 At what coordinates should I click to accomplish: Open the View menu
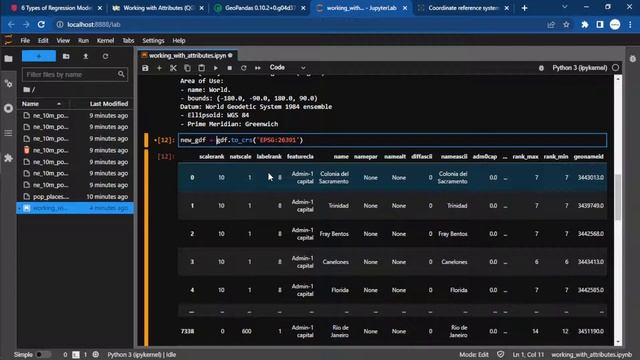pyautogui.click(x=63, y=41)
